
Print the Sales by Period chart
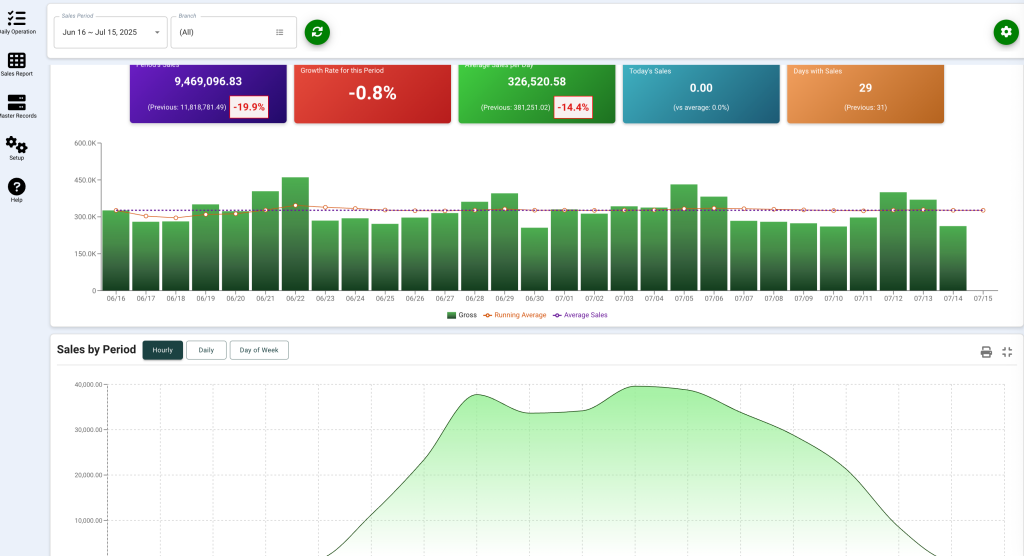(986, 352)
